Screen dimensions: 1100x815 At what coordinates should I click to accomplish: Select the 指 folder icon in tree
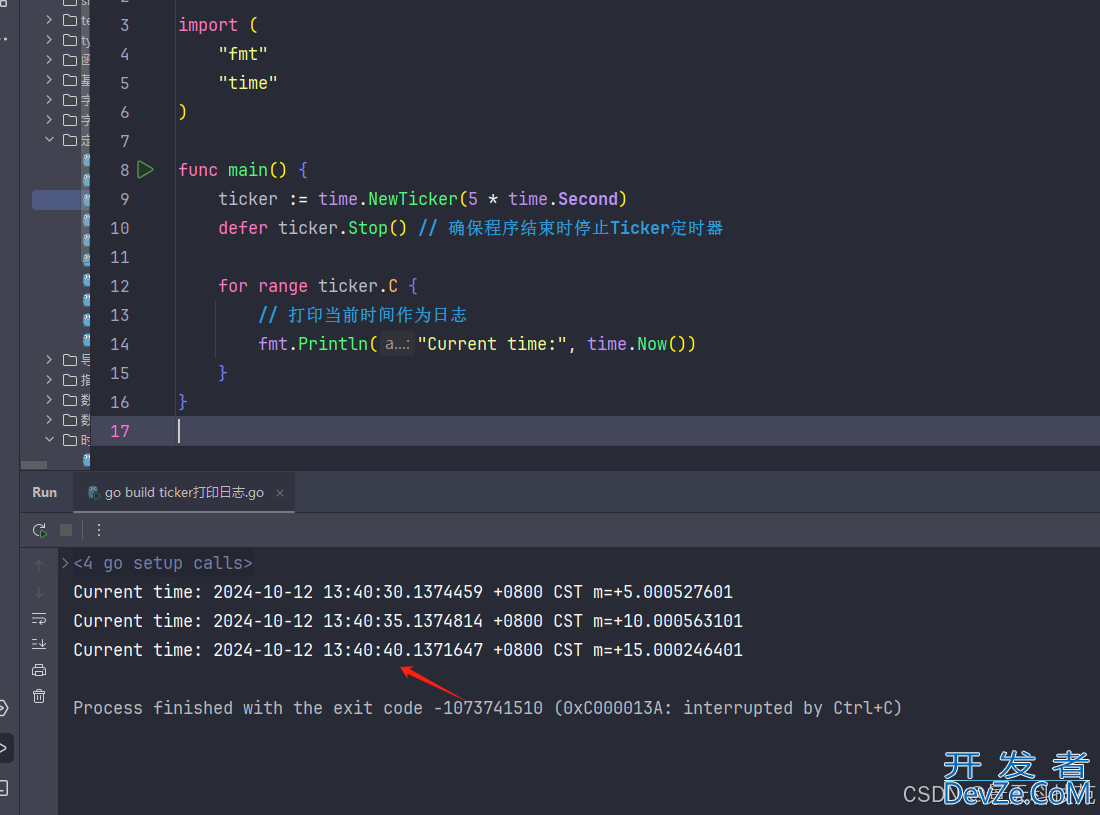(x=70, y=380)
